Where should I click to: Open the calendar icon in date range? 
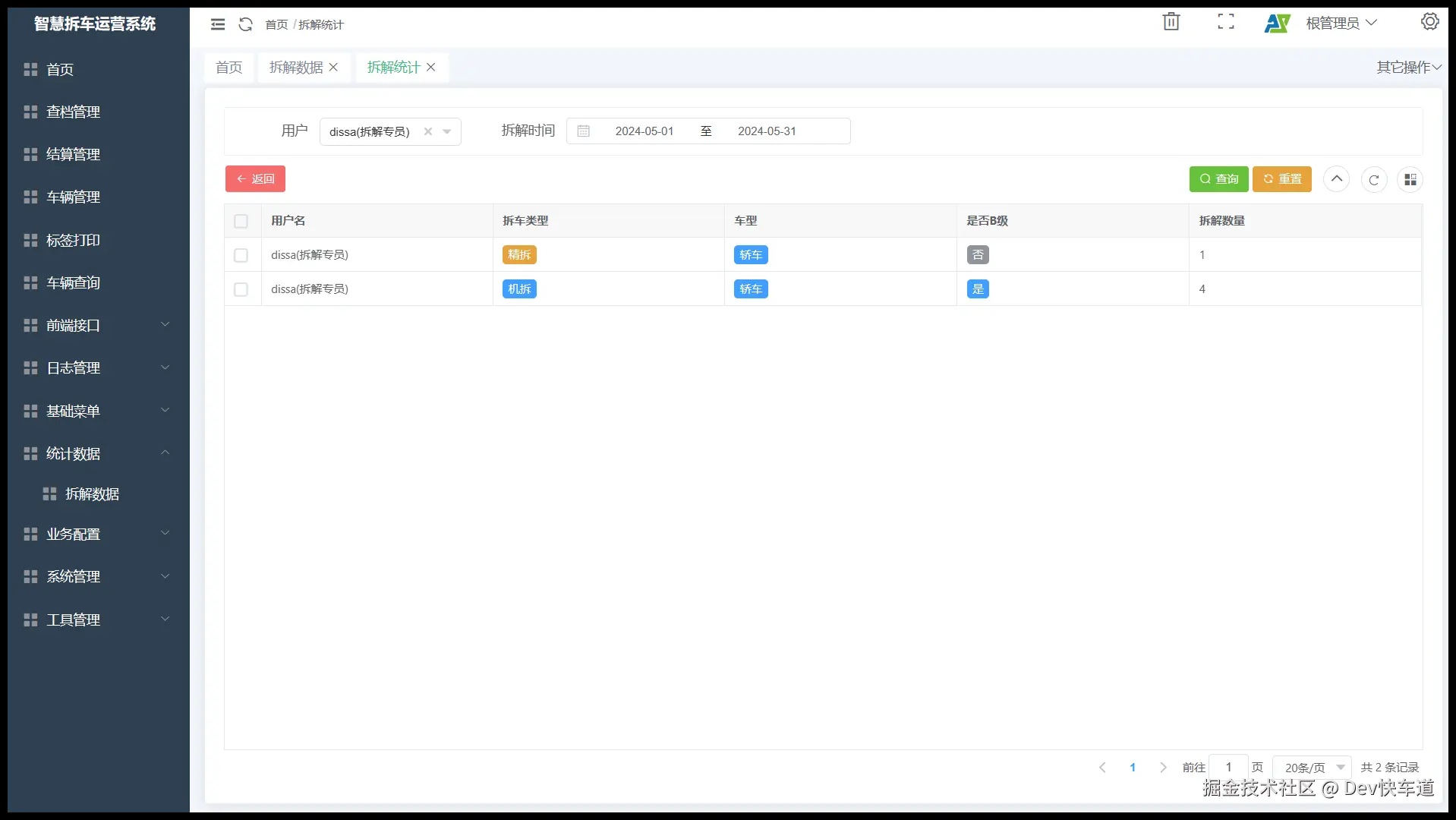583,131
